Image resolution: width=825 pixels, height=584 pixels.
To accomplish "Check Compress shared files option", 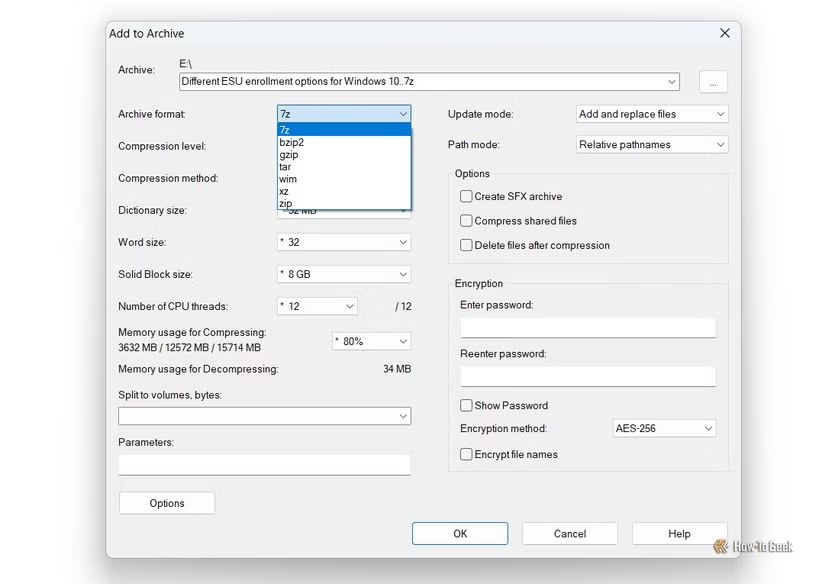I will click(466, 221).
